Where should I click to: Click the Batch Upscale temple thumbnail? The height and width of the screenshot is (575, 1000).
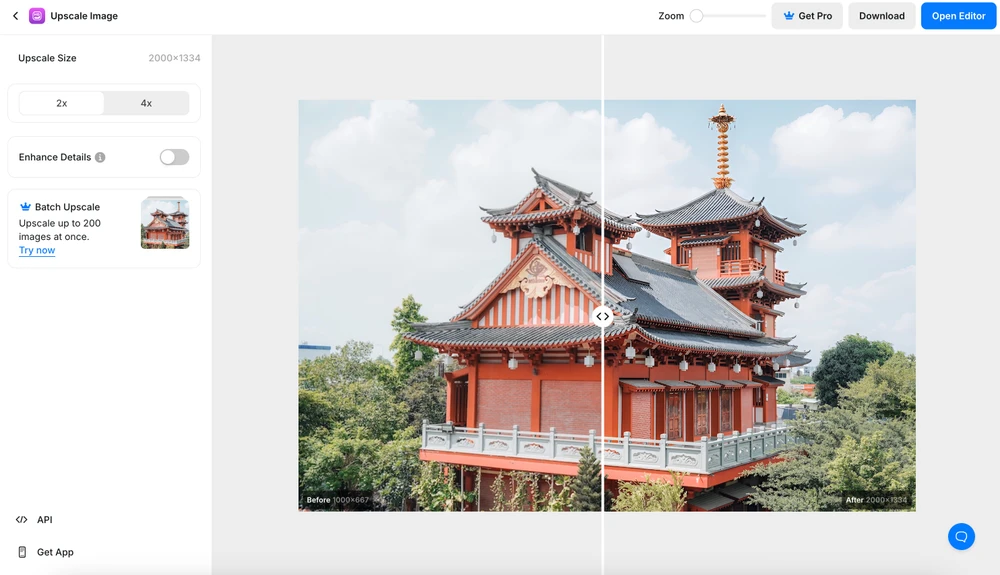(x=165, y=222)
